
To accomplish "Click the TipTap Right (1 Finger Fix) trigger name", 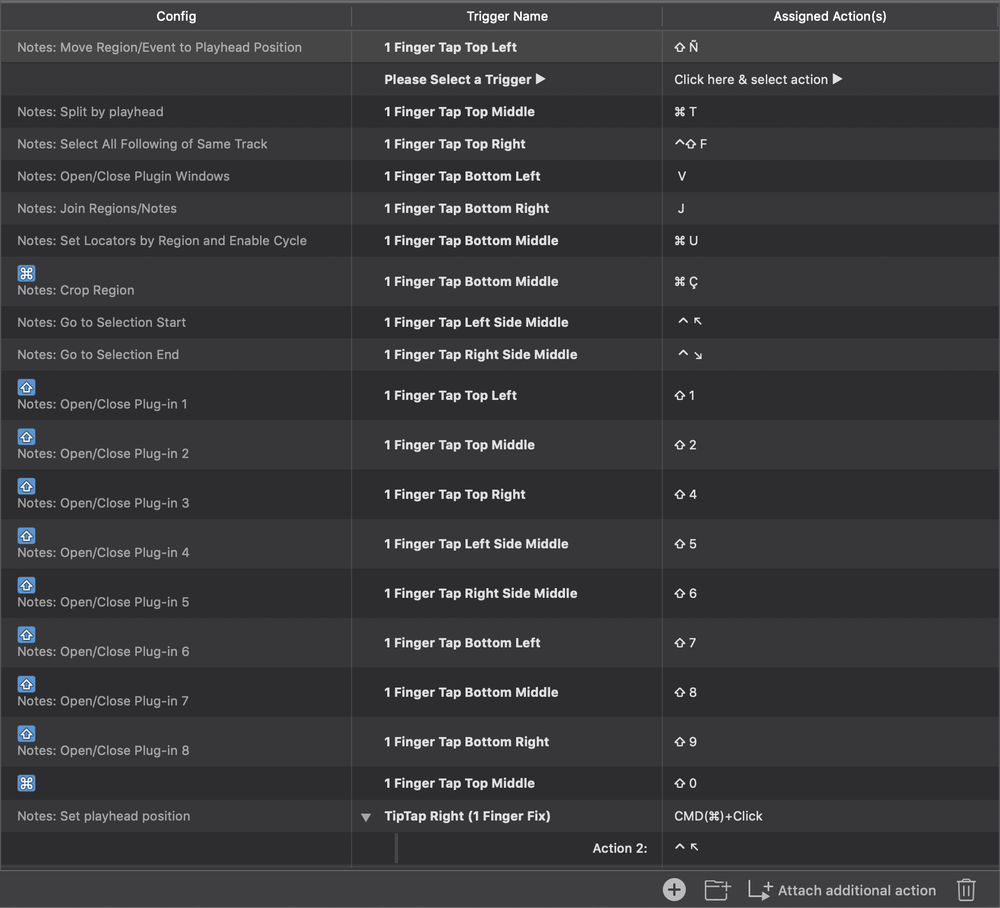I will click(x=467, y=816).
